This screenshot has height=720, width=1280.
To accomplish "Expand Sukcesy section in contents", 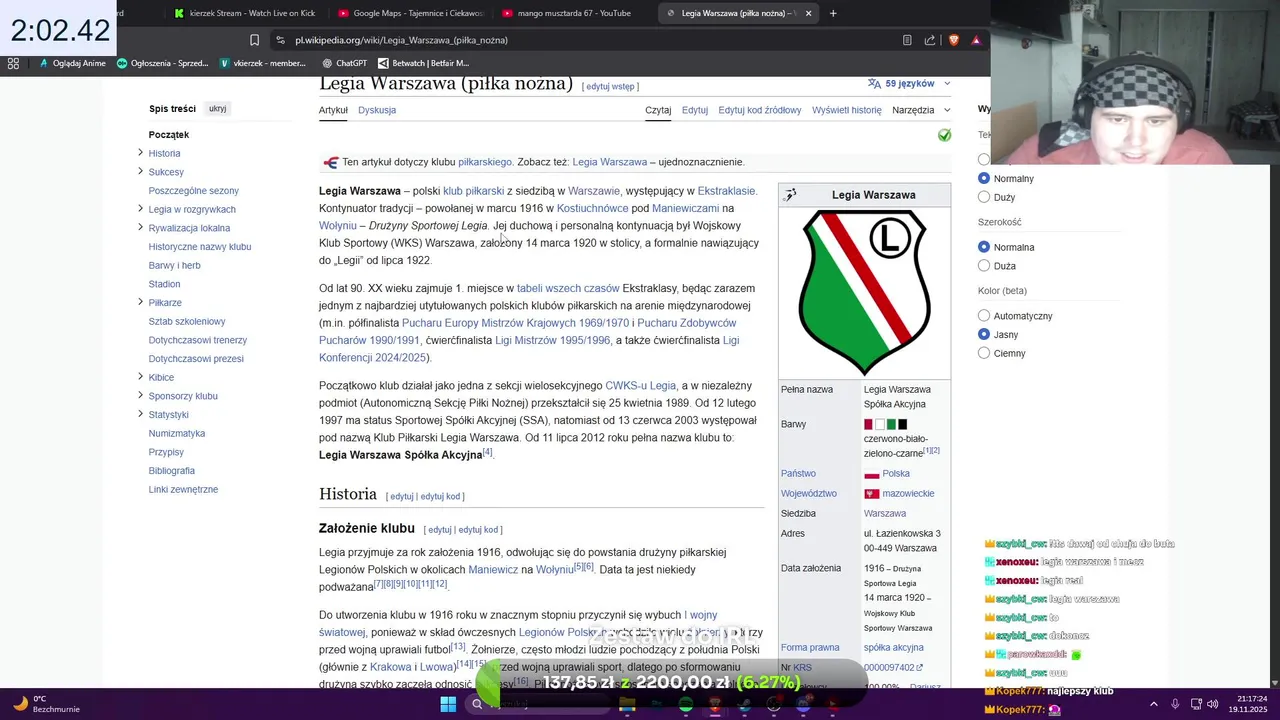I will coord(140,171).
